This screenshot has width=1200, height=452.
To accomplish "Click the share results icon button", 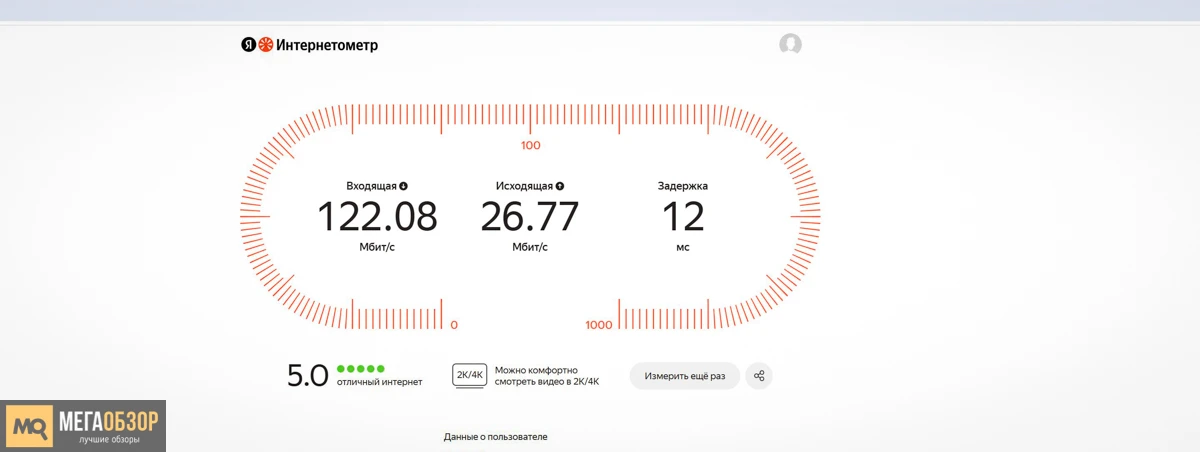I will pyautogui.click(x=759, y=376).
